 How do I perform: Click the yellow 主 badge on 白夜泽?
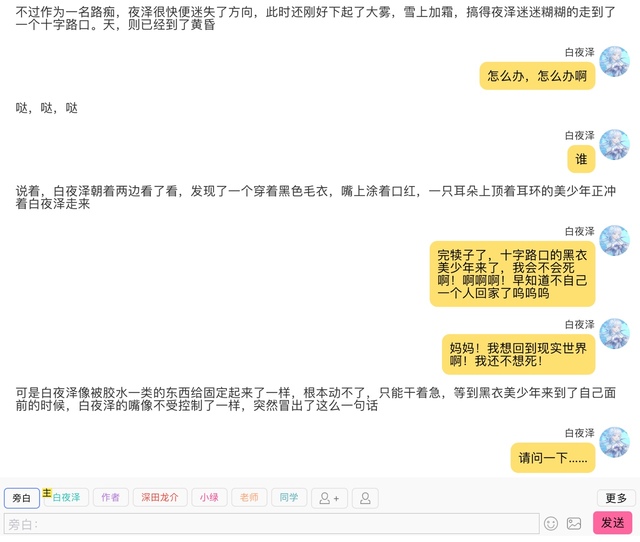point(47,493)
